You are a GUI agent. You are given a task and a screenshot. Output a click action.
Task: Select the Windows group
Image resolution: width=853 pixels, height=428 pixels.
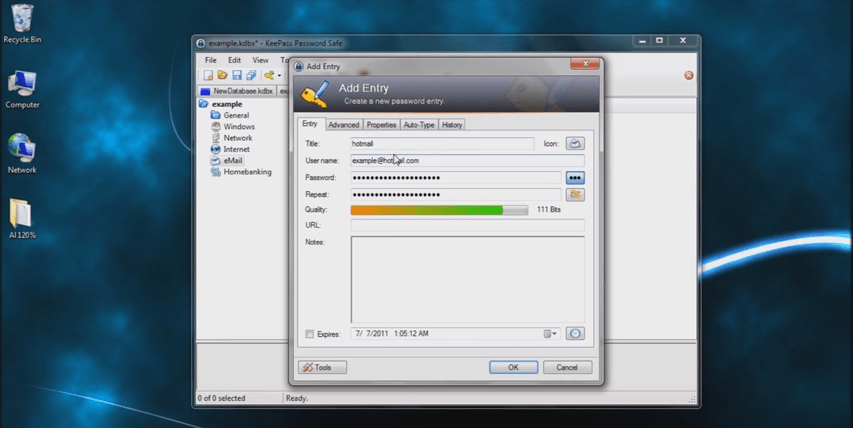tap(239, 127)
